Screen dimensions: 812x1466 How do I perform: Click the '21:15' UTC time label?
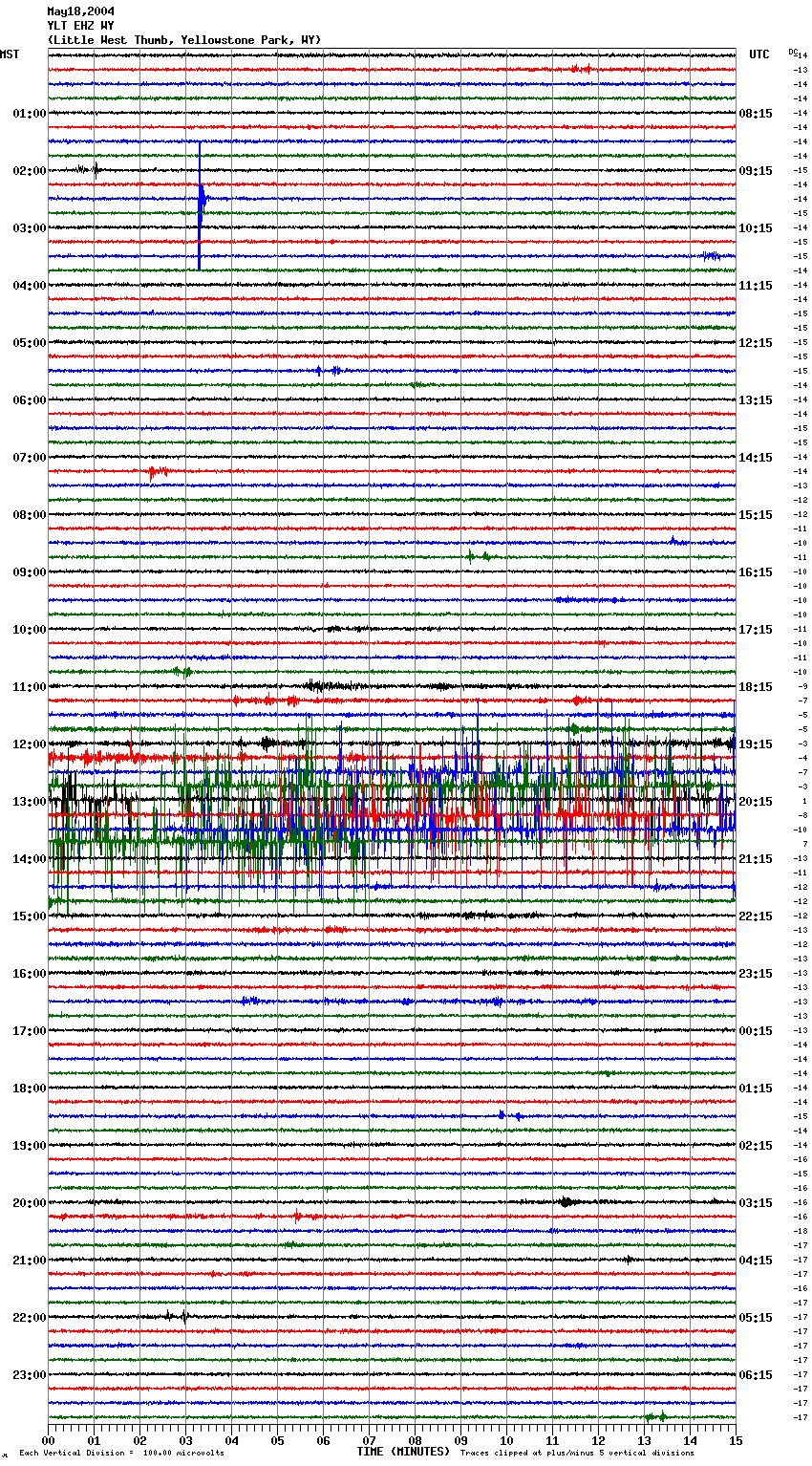[x=756, y=859]
